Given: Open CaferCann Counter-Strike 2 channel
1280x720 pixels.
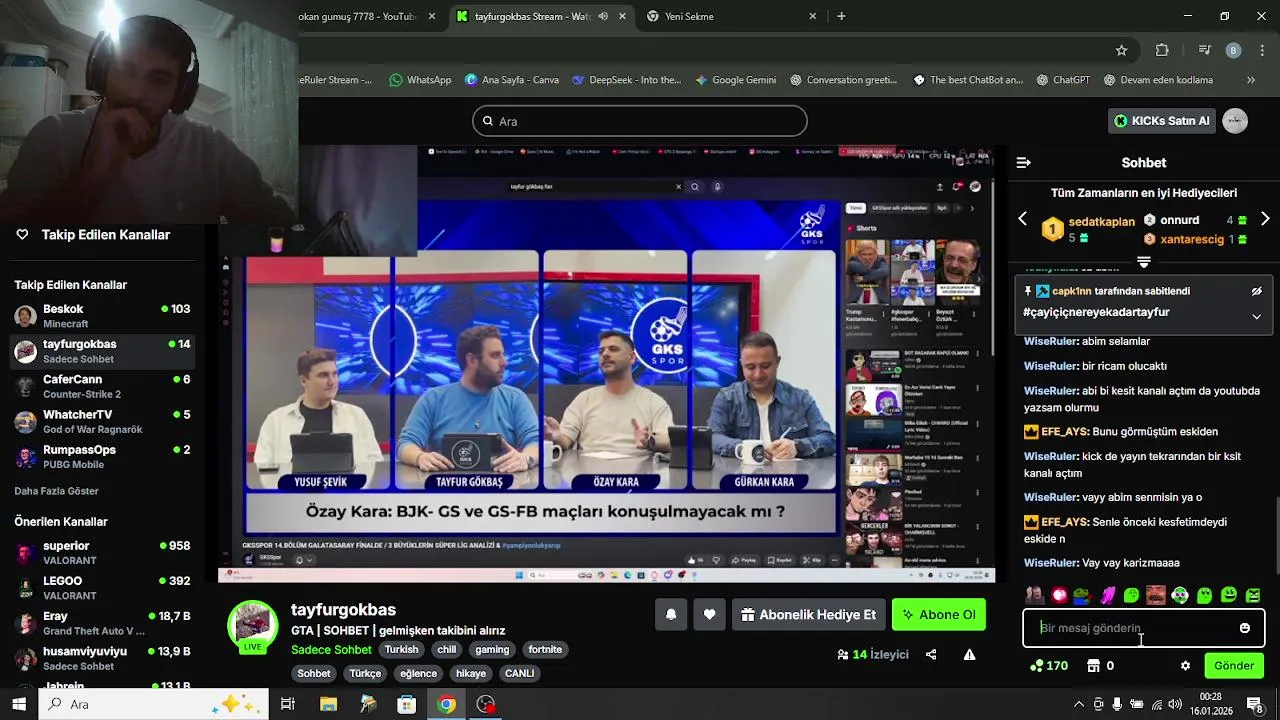Looking at the screenshot, I should (102, 386).
